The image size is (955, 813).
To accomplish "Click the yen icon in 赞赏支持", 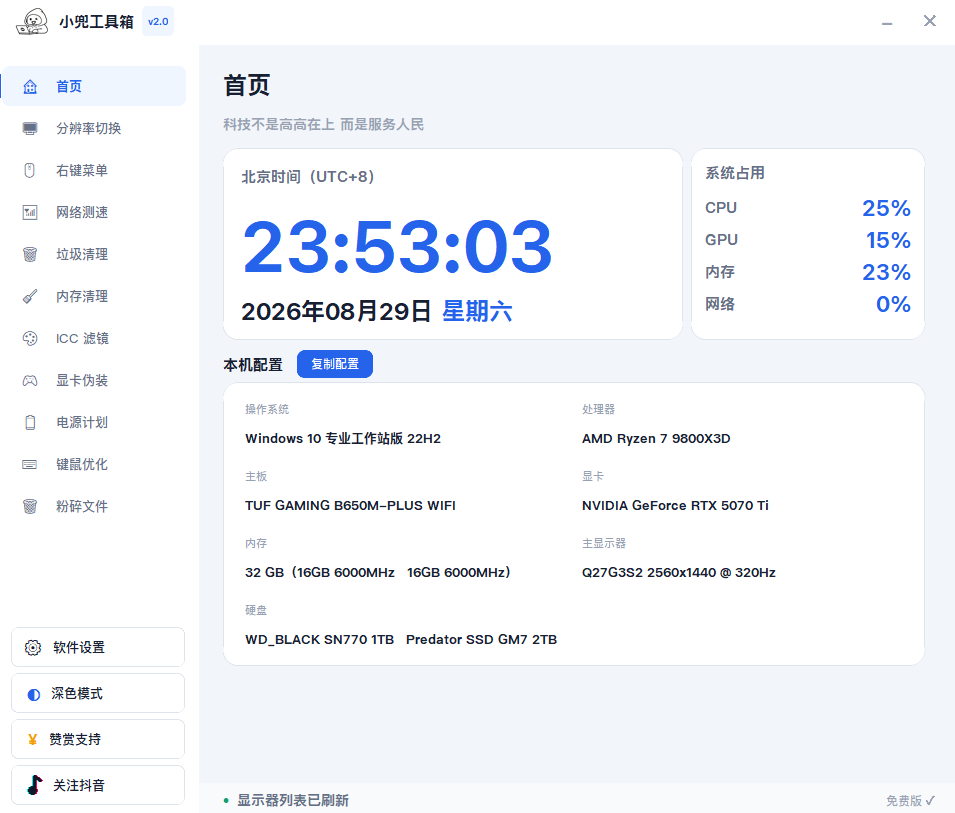I will point(33,740).
